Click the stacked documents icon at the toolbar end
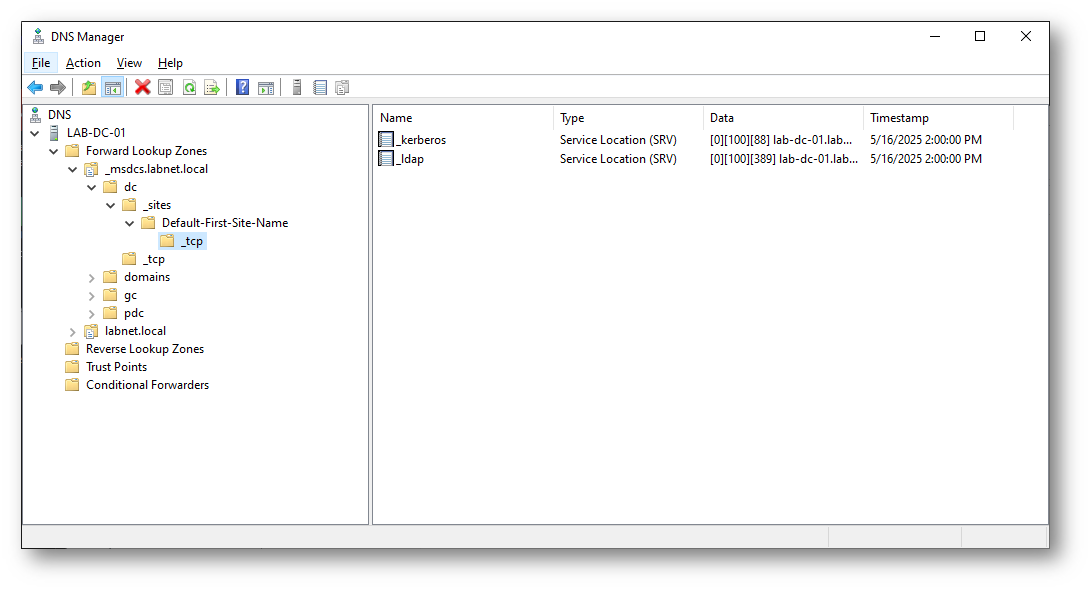 [342, 88]
